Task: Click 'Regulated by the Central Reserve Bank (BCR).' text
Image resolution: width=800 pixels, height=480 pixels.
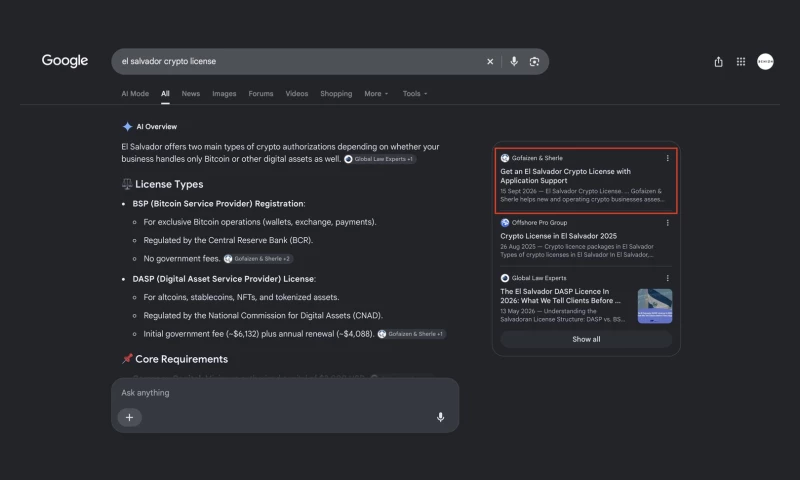Action: (x=228, y=240)
